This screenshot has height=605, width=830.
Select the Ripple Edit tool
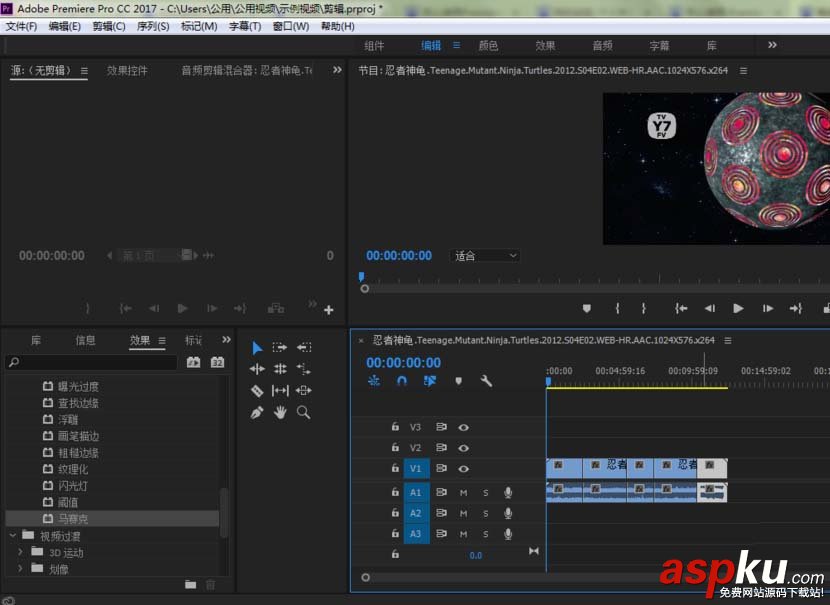click(257, 369)
